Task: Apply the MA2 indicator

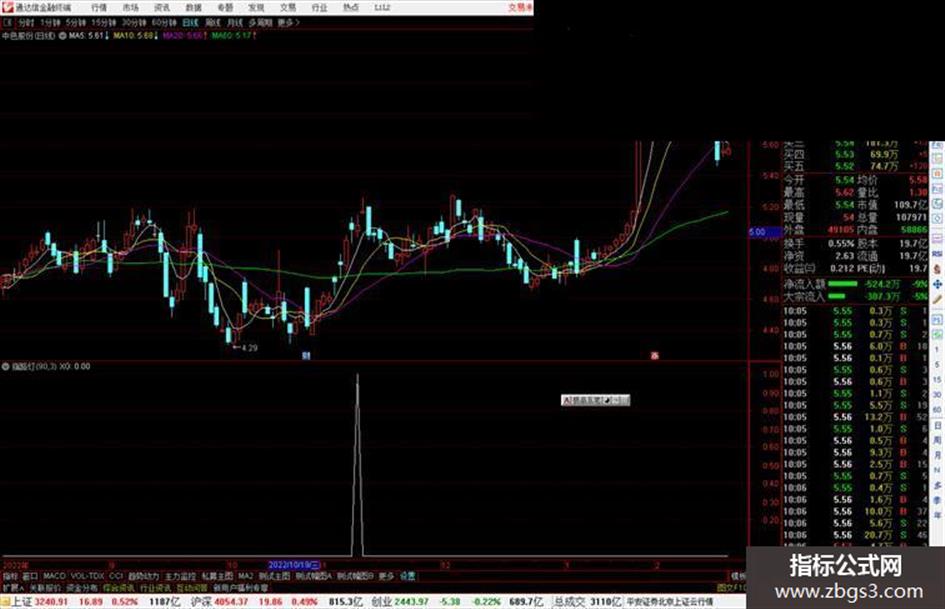Action: tap(245, 576)
